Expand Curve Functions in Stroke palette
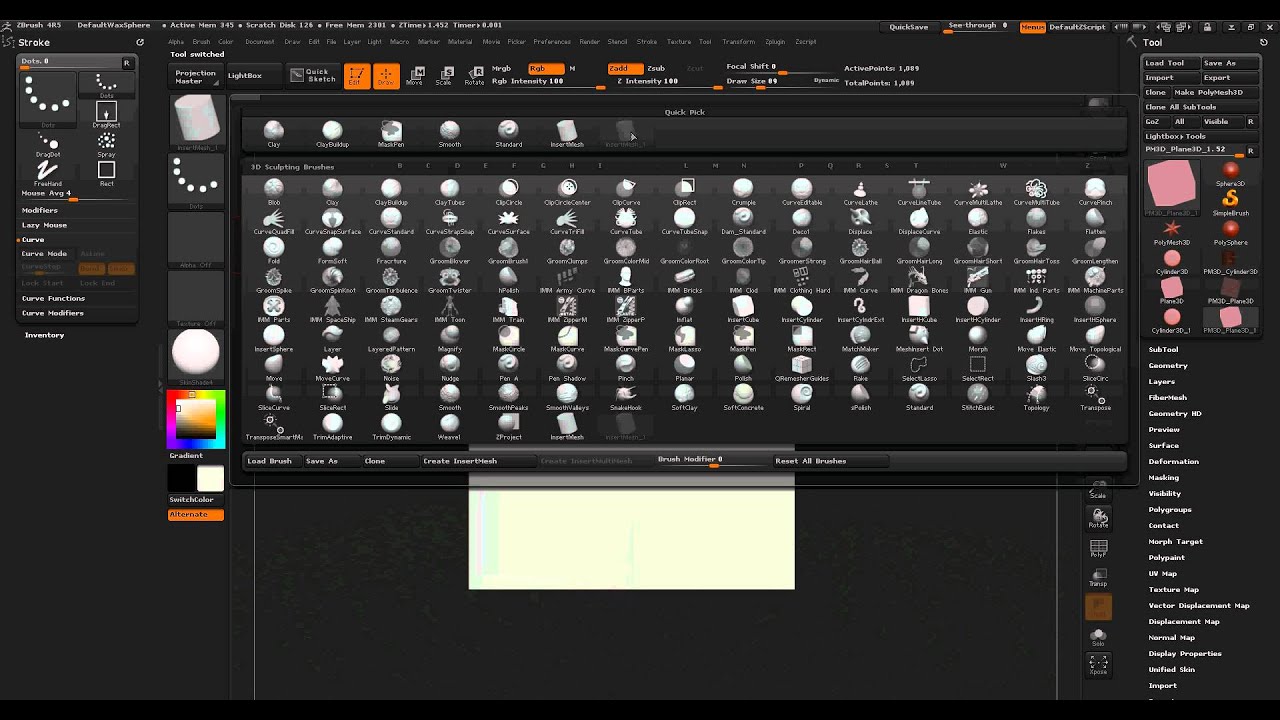This screenshot has height=720, width=1280. pos(53,298)
